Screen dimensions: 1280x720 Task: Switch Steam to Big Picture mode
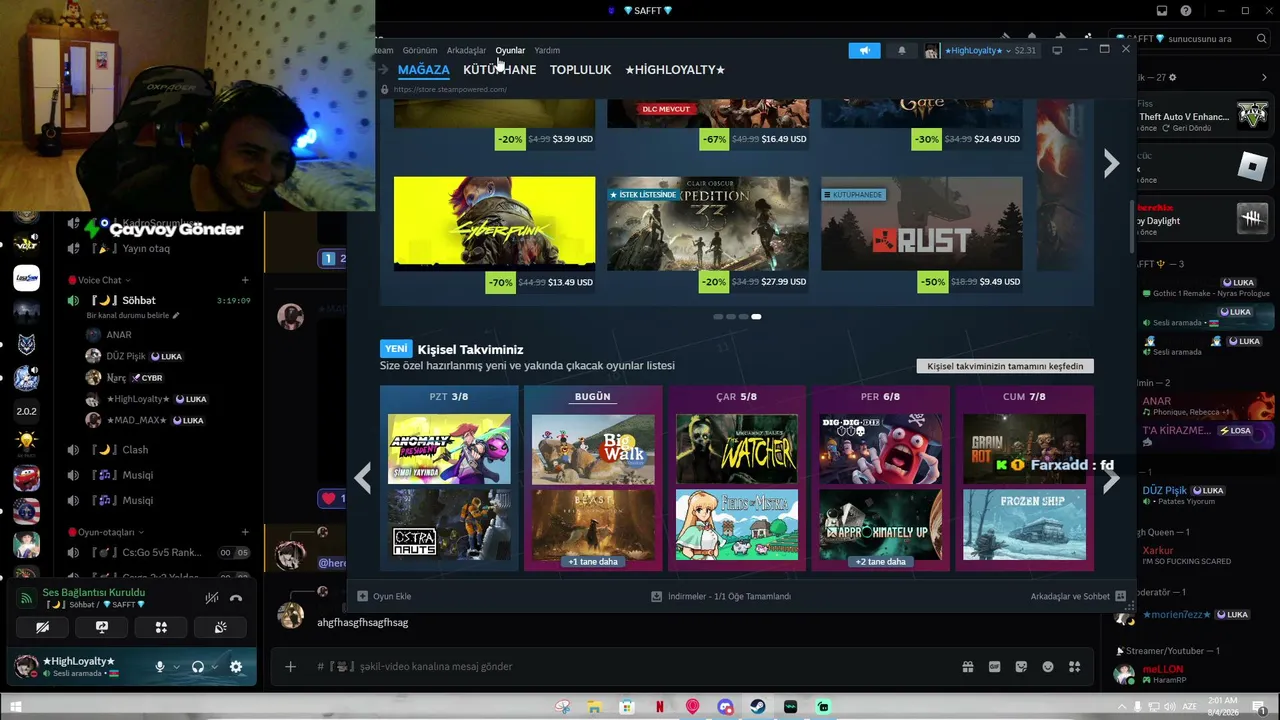(x=1057, y=50)
